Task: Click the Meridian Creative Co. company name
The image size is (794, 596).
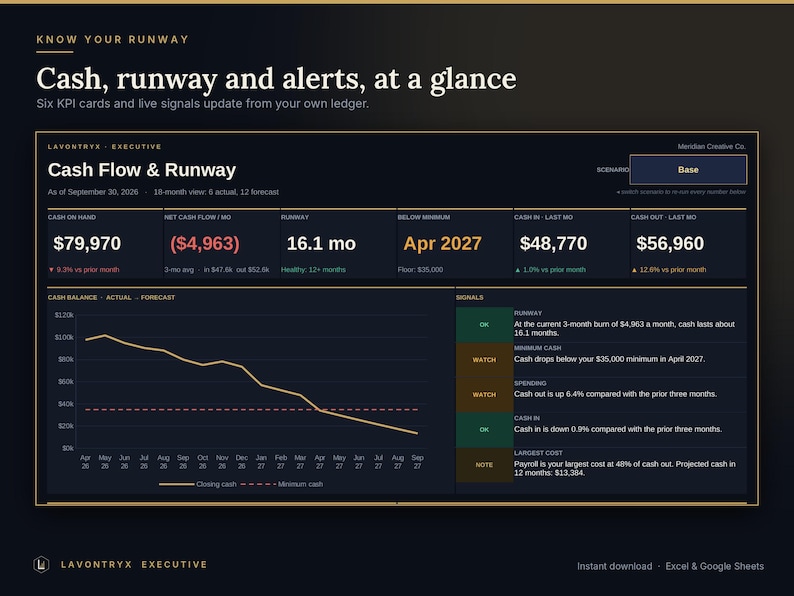Action: tap(711, 146)
